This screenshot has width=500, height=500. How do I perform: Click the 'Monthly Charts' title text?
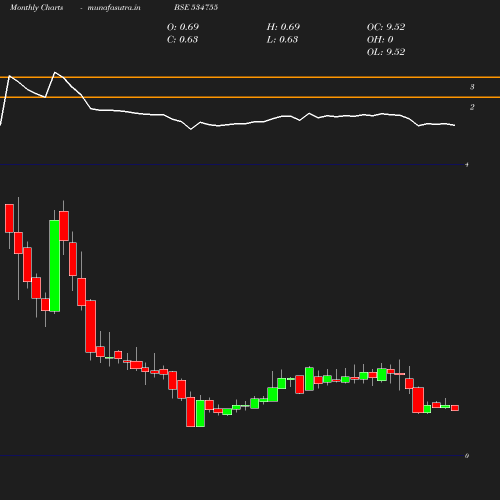(36, 8)
